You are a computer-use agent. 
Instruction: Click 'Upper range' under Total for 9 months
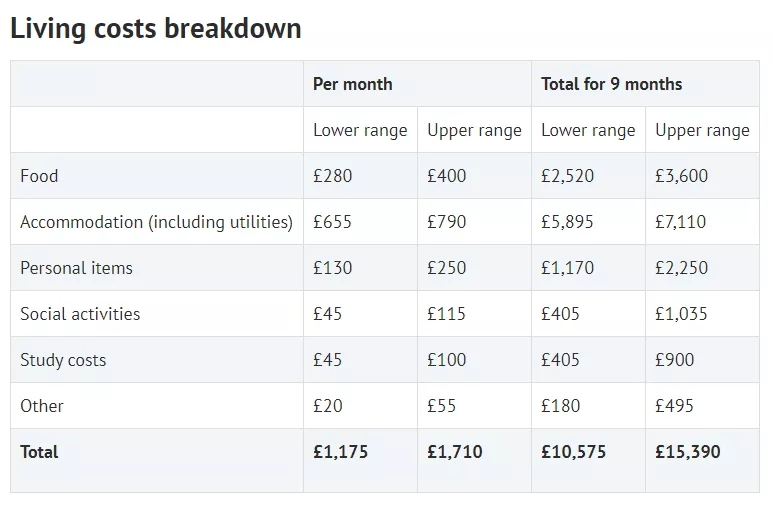tap(702, 130)
